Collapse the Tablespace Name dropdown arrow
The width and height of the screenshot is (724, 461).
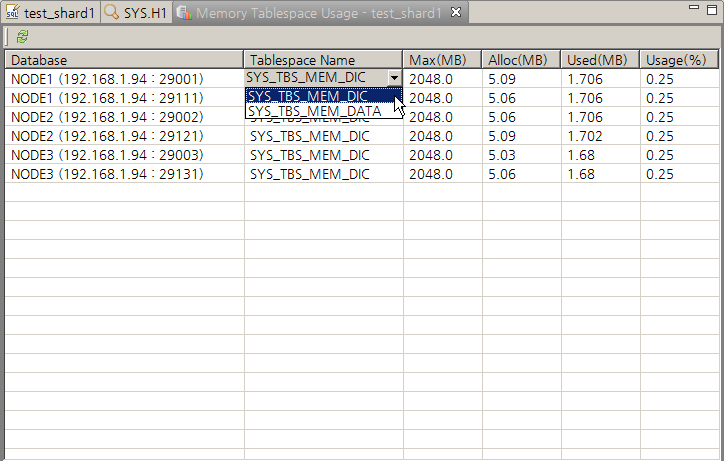point(395,78)
